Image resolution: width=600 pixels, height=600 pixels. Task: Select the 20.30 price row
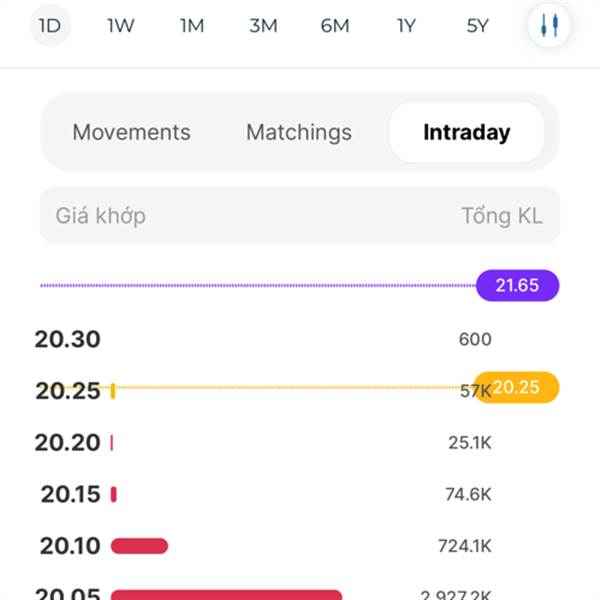coord(263,339)
